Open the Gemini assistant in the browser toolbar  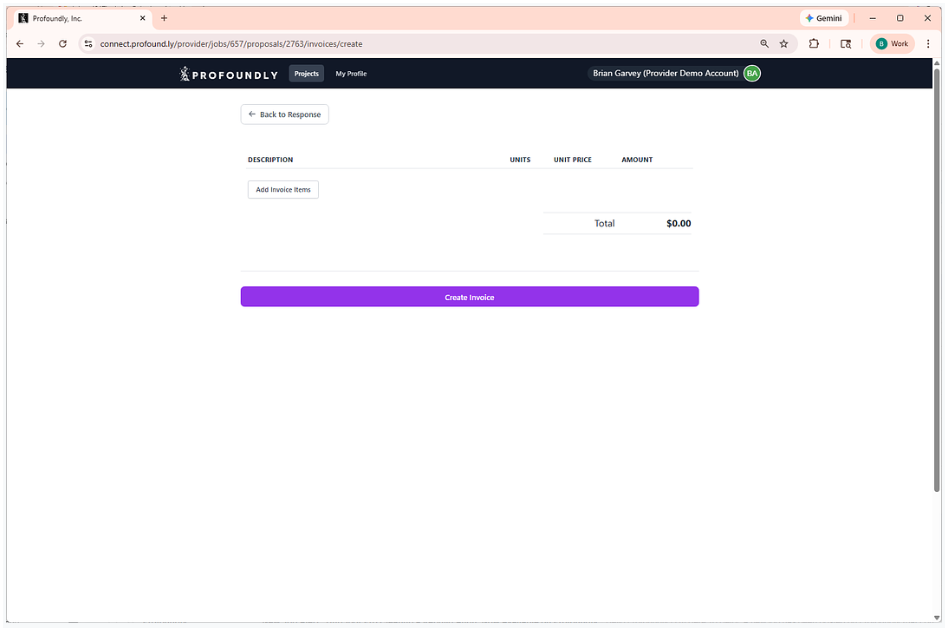[x=822, y=18]
